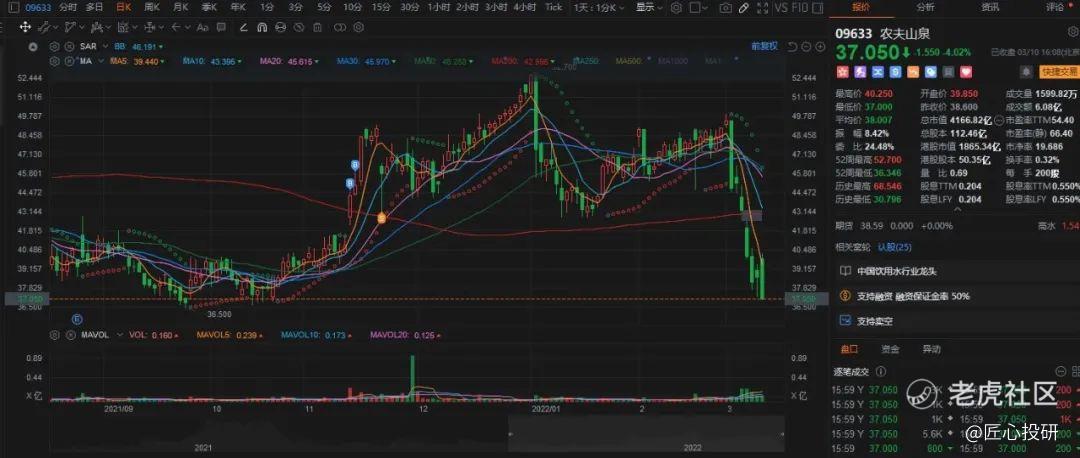Zoom in chart with plus icon
The height and width of the screenshot is (458, 1080).
pos(820,46)
